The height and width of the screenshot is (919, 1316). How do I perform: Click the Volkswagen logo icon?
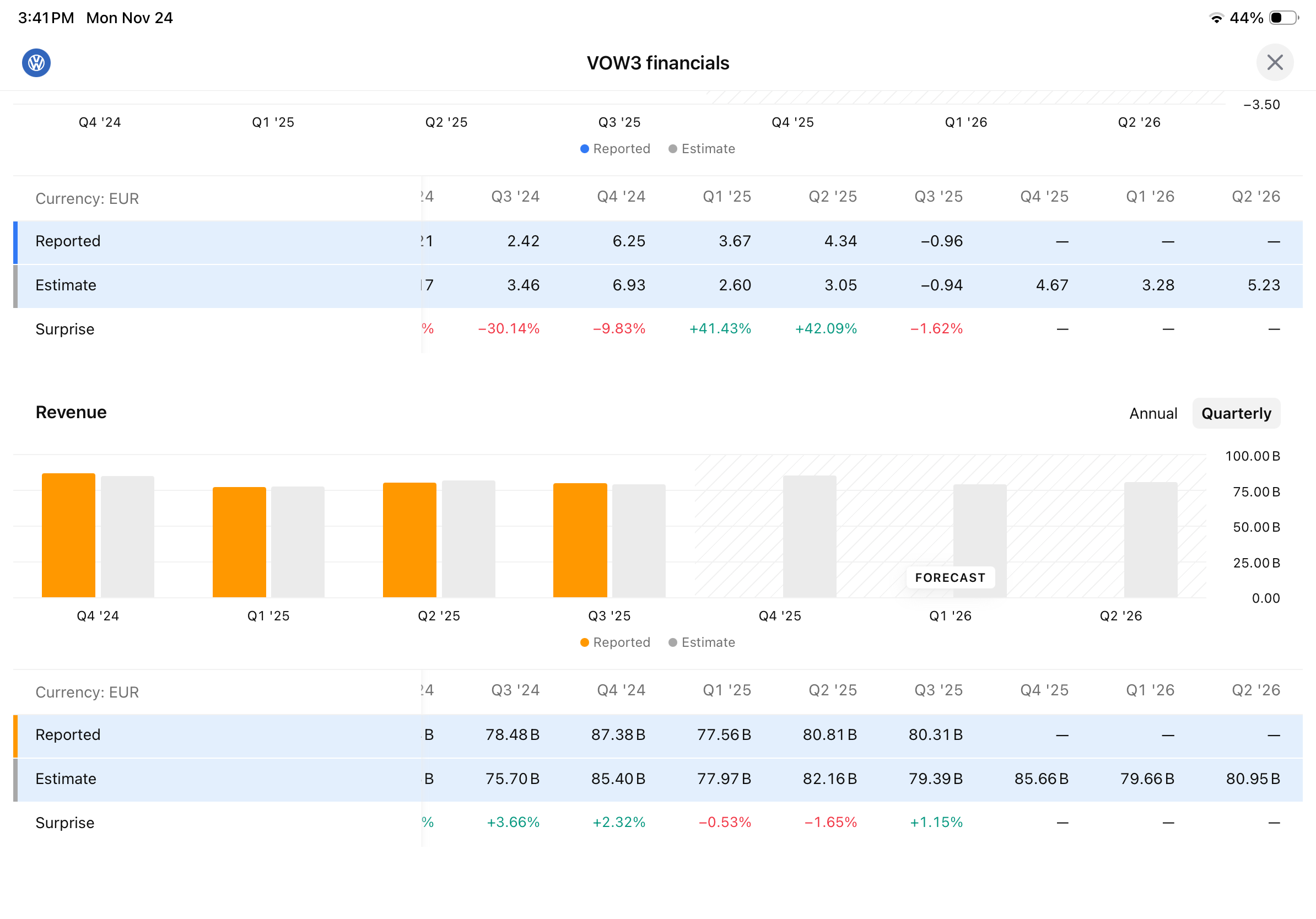coord(36,62)
